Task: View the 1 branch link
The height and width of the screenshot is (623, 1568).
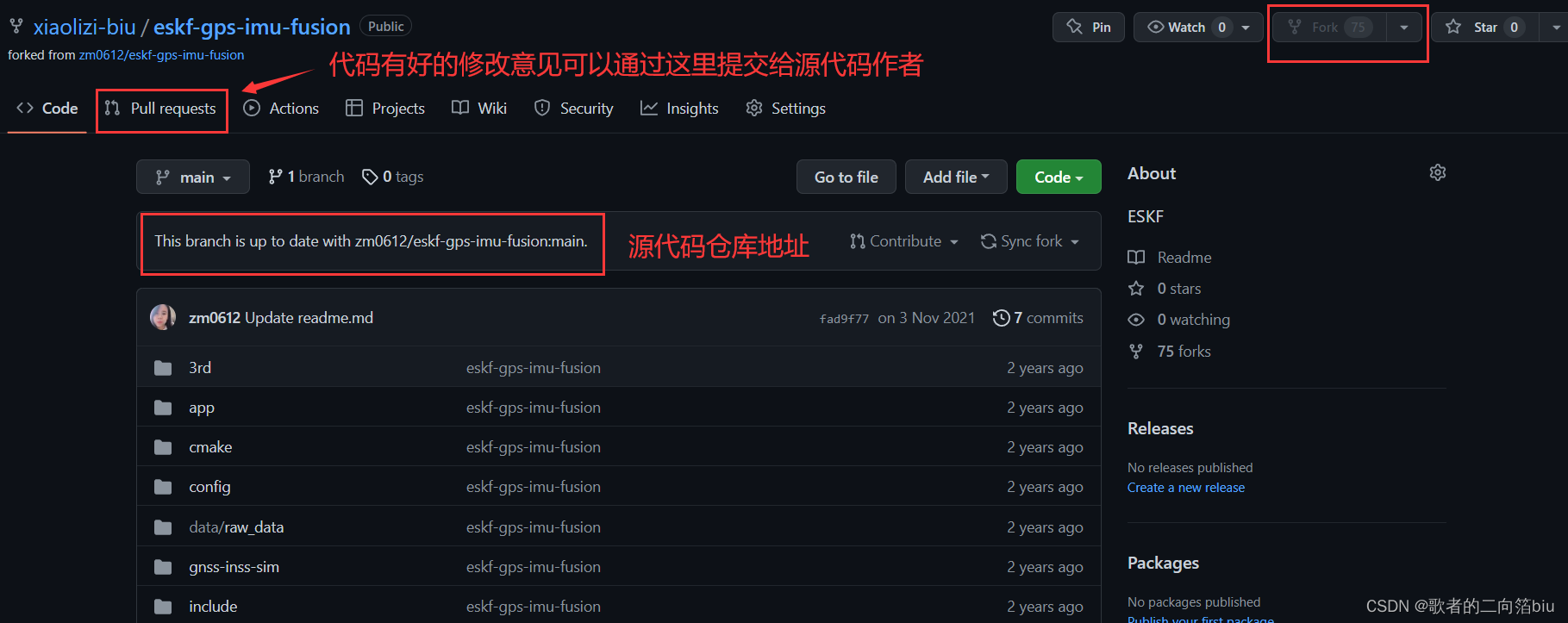Action: 306,177
